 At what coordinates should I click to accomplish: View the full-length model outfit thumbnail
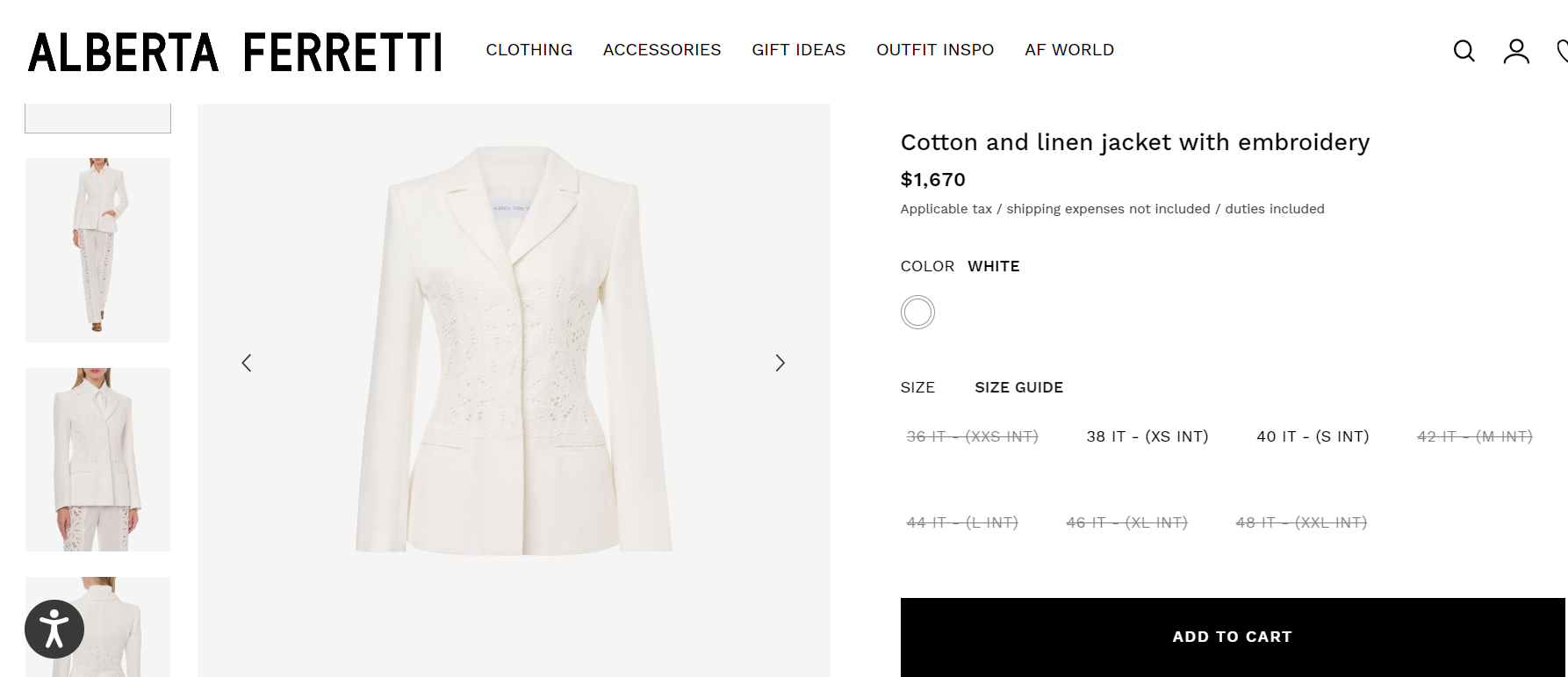click(97, 250)
